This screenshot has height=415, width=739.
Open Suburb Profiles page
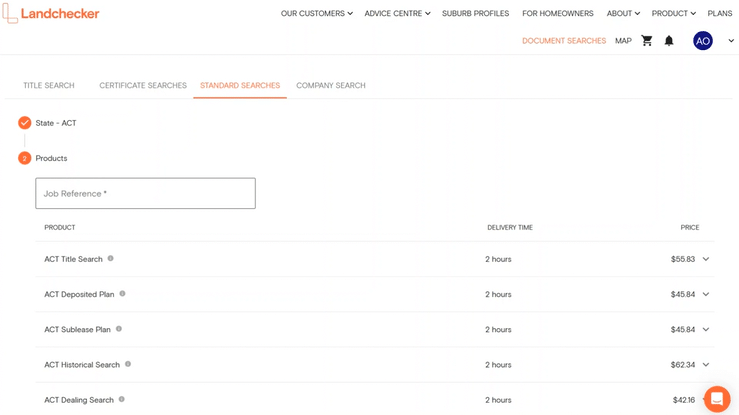pos(475,14)
